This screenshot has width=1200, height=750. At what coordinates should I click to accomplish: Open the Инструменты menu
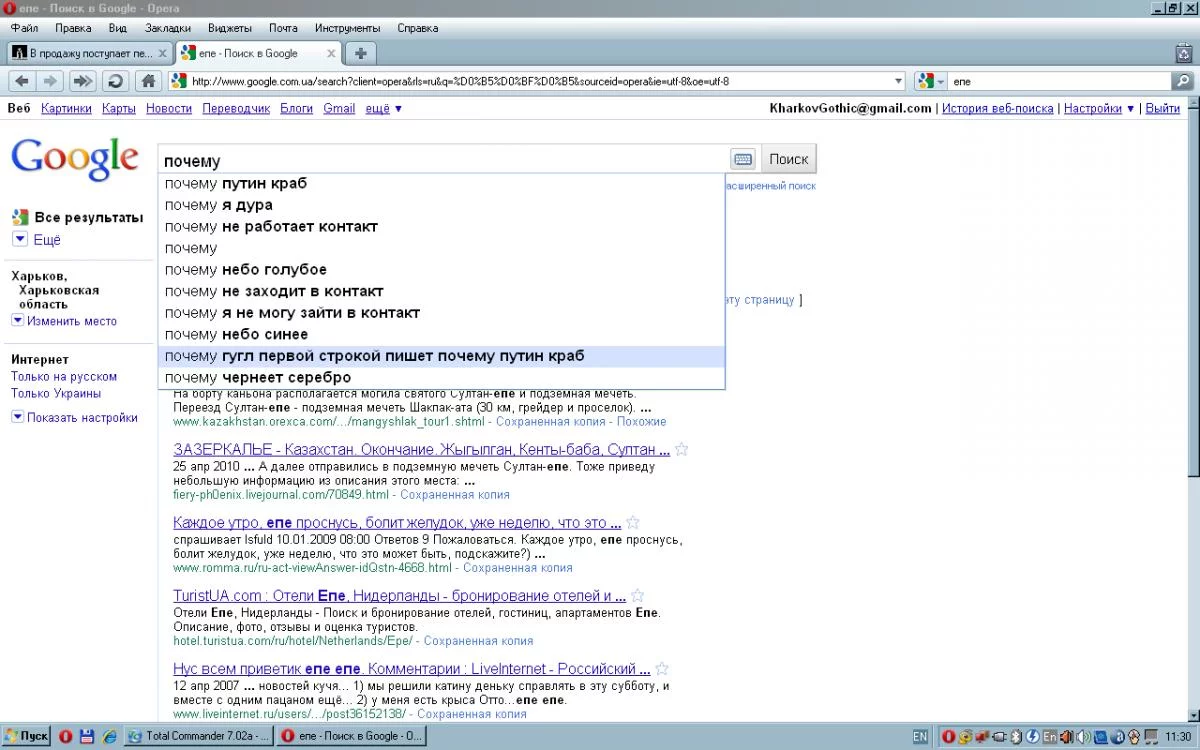[347, 28]
